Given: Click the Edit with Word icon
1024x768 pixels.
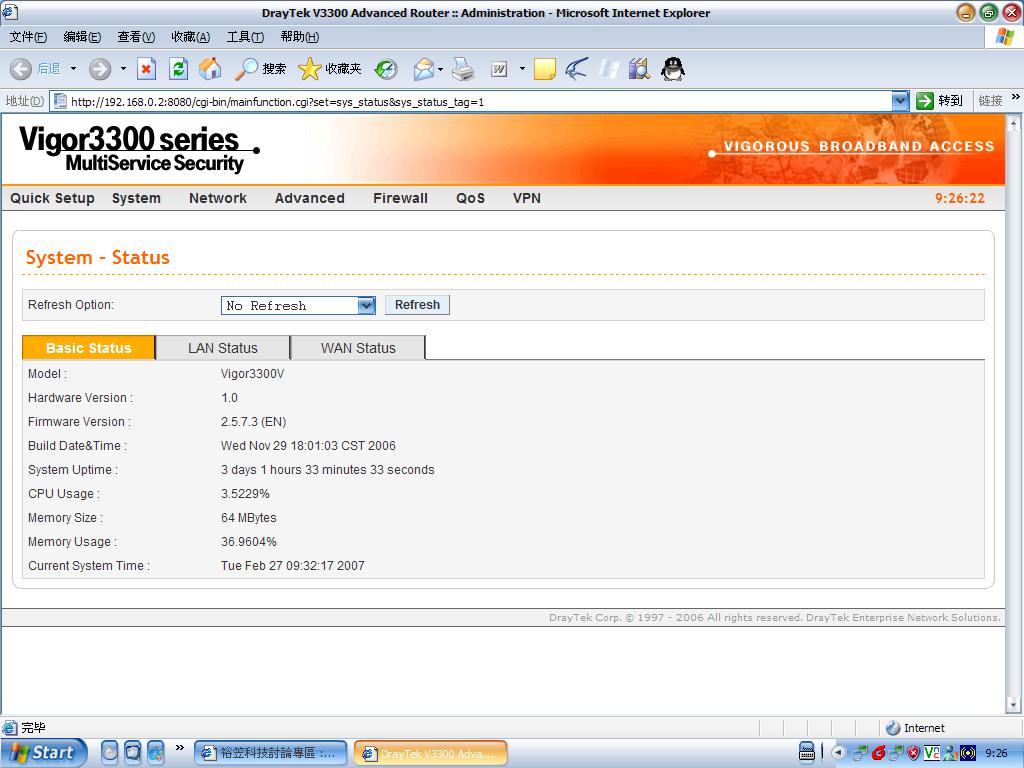Looking at the screenshot, I should (499, 69).
